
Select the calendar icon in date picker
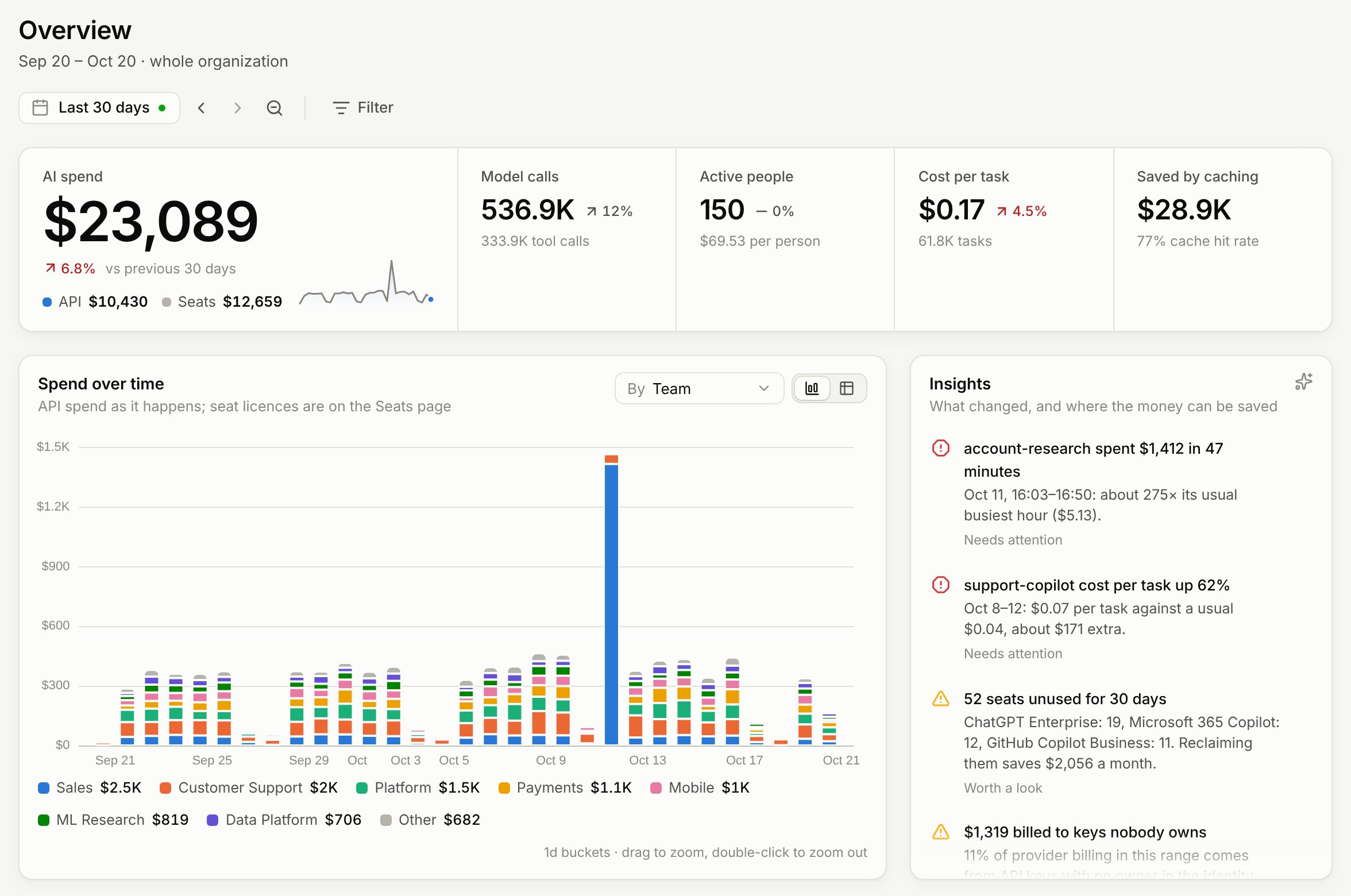[x=40, y=108]
